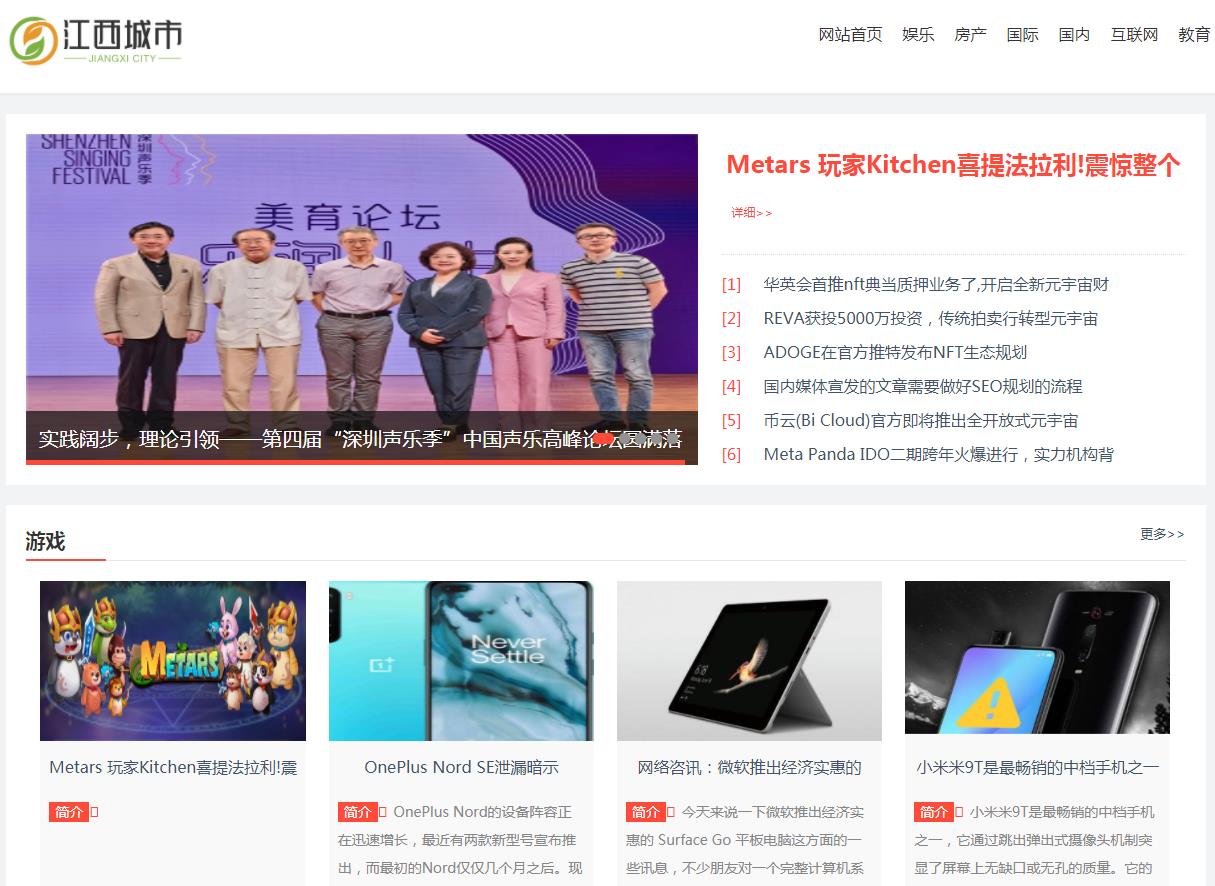Screen dimensions: 1215x886
Task: Click card title 网络咨讯：微软推出经济实惠的
Action: click(x=749, y=768)
